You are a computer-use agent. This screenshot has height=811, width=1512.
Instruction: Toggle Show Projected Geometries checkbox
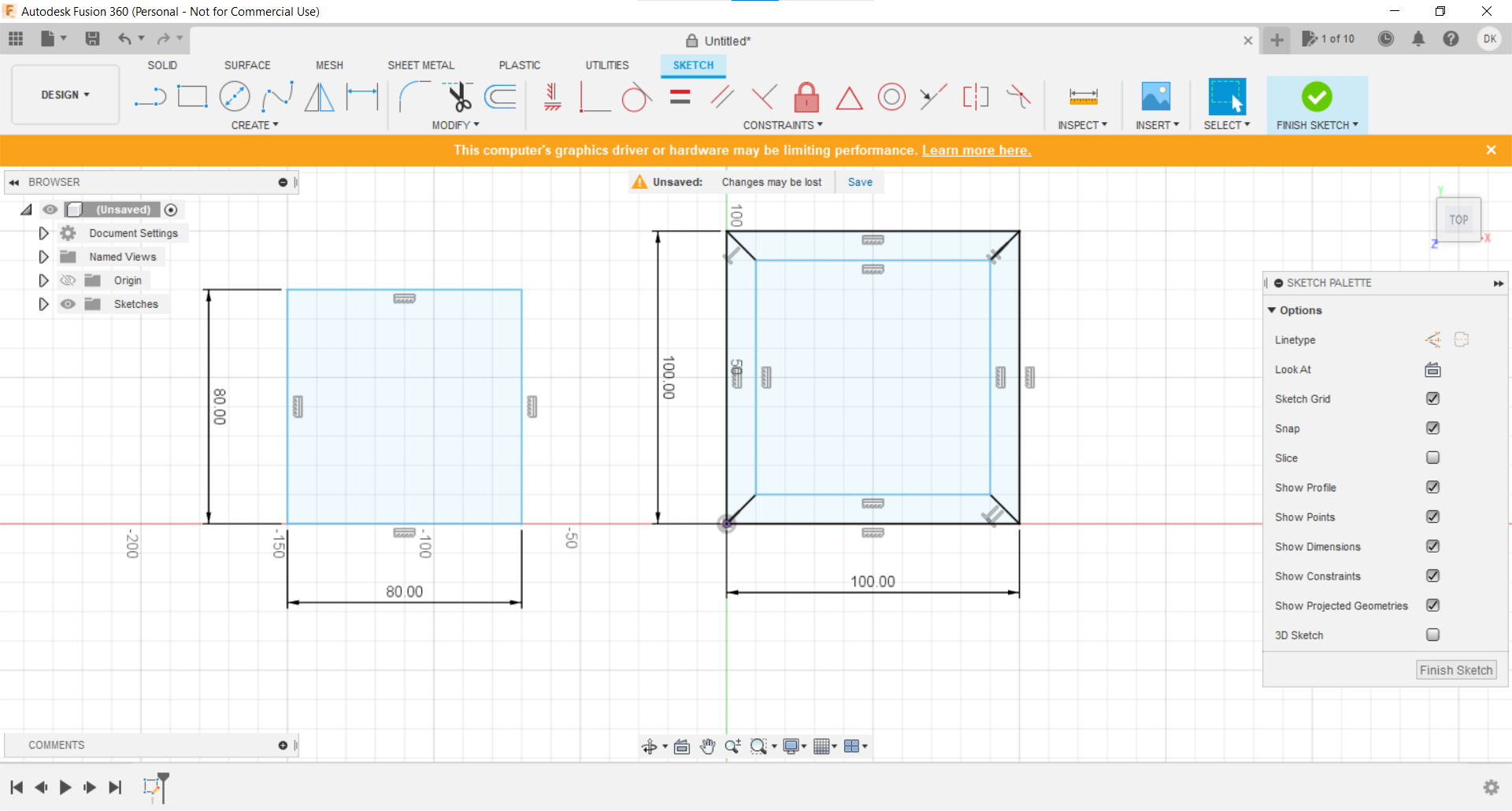(x=1432, y=605)
